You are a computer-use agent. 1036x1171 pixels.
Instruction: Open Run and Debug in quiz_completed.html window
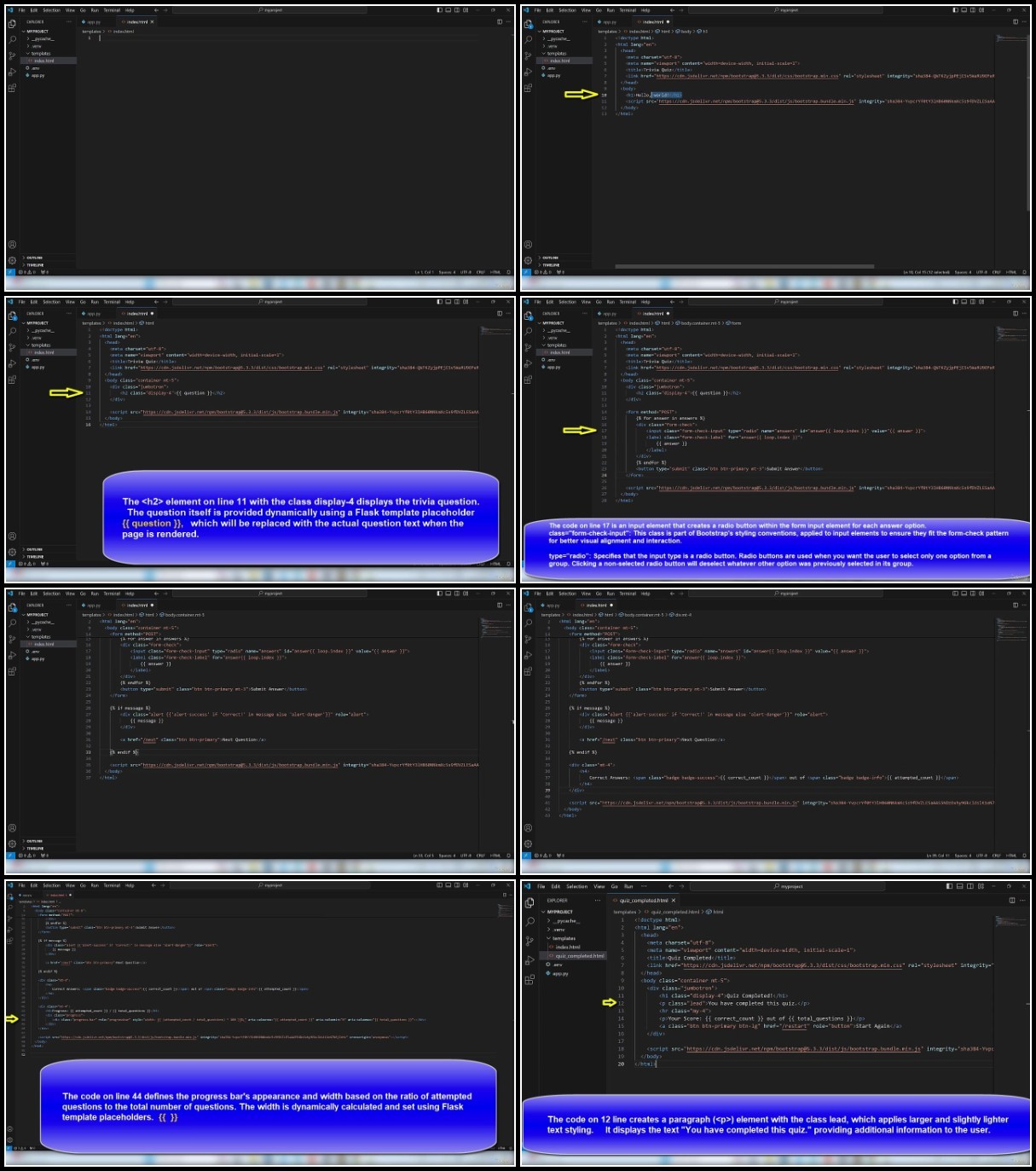(530, 960)
